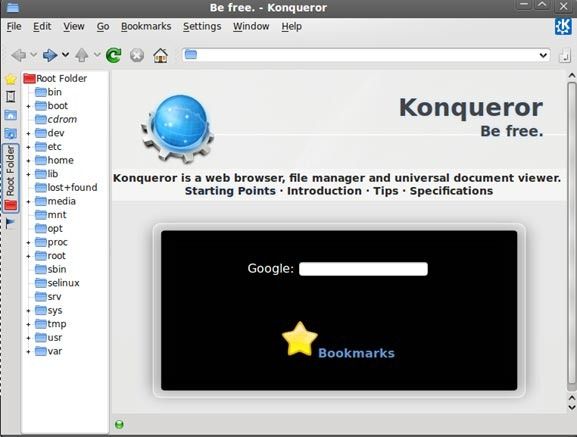This screenshot has height=437, width=577.
Task: Expand the dev folder
Action: (x=28, y=134)
